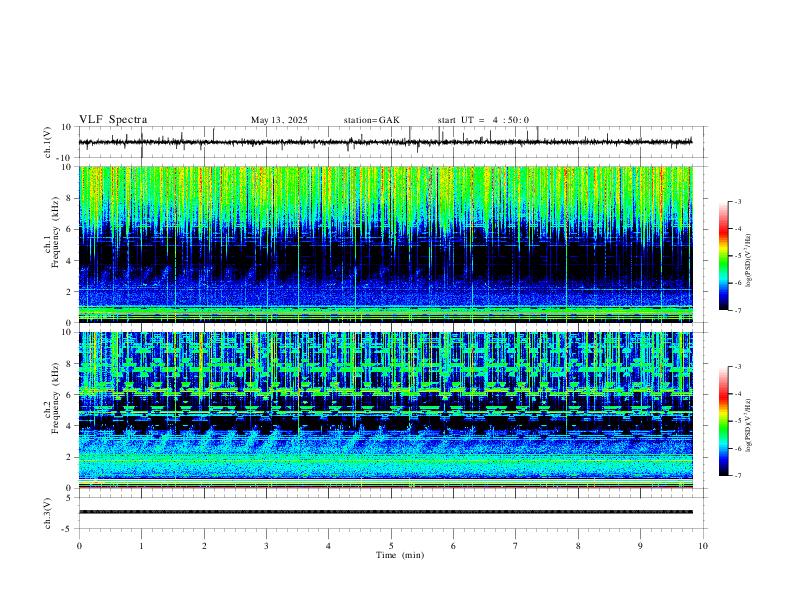The width and height of the screenshot is (792, 612).
Task: Click the time axis tick label '7'
Action: 516,546
